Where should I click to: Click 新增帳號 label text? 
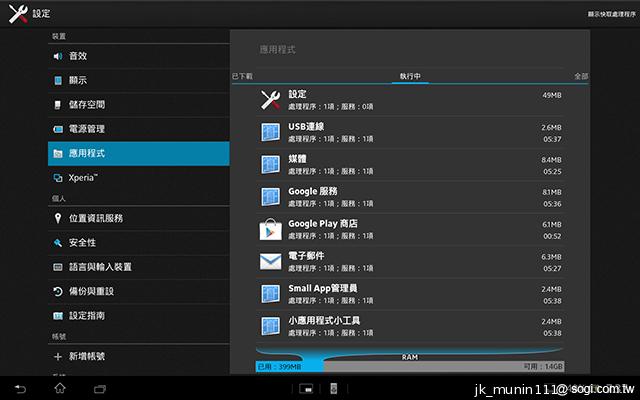coord(87,356)
